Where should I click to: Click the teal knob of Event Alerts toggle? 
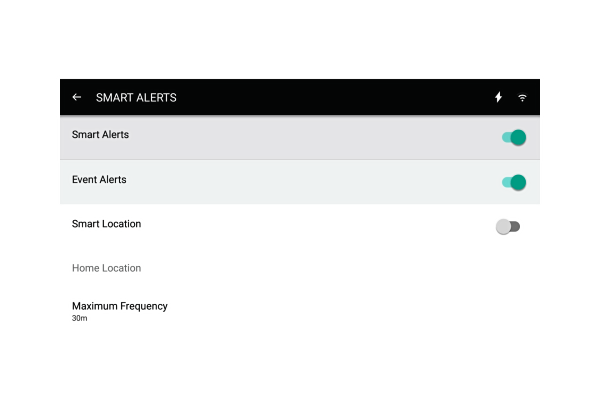518,182
